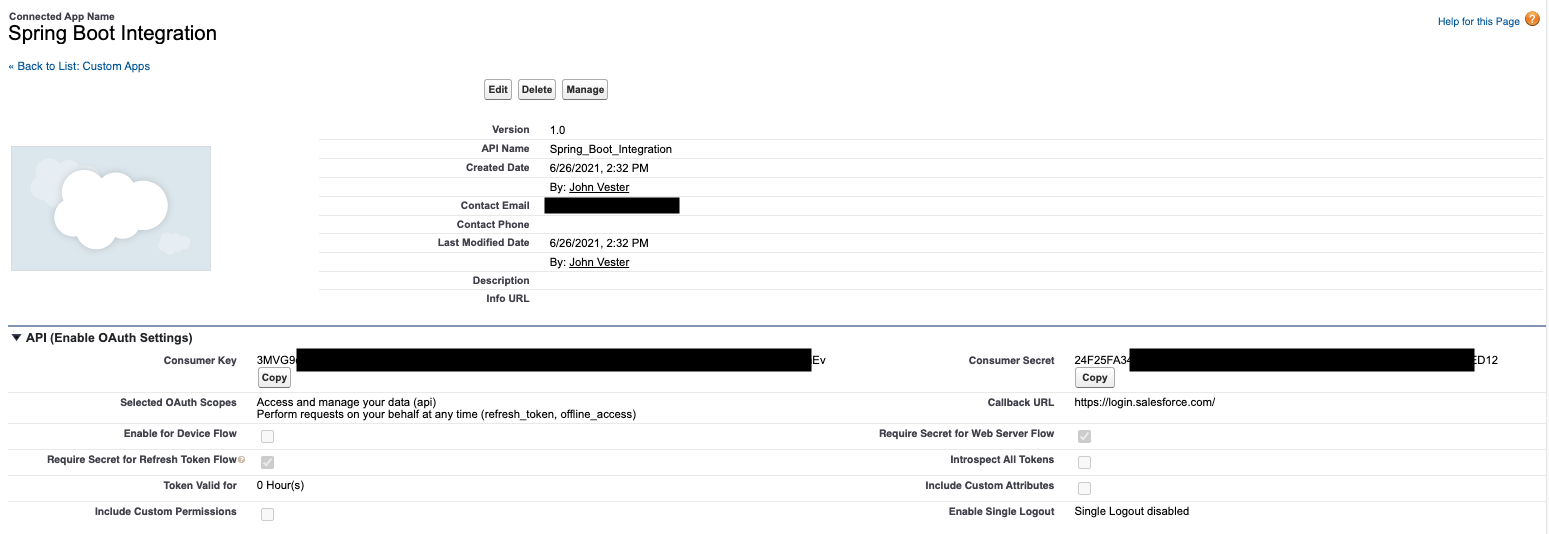The height and width of the screenshot is (534, 1549).
Task: Go back to List: Custom Apps
Action: tap(79, 66)
